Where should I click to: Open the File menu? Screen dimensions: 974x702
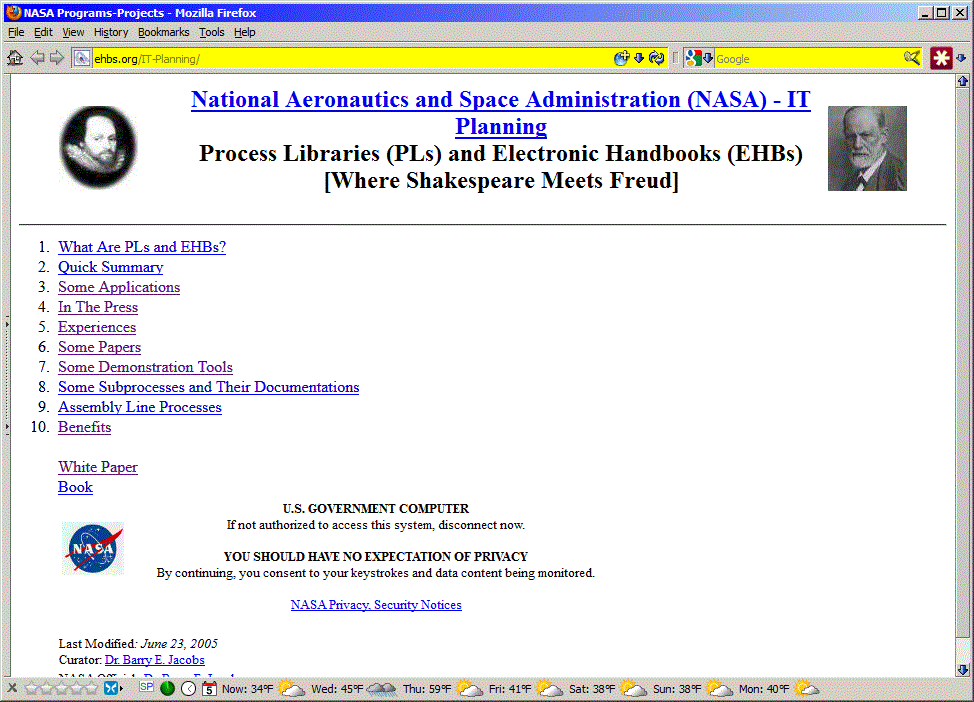tap(16, 32)
